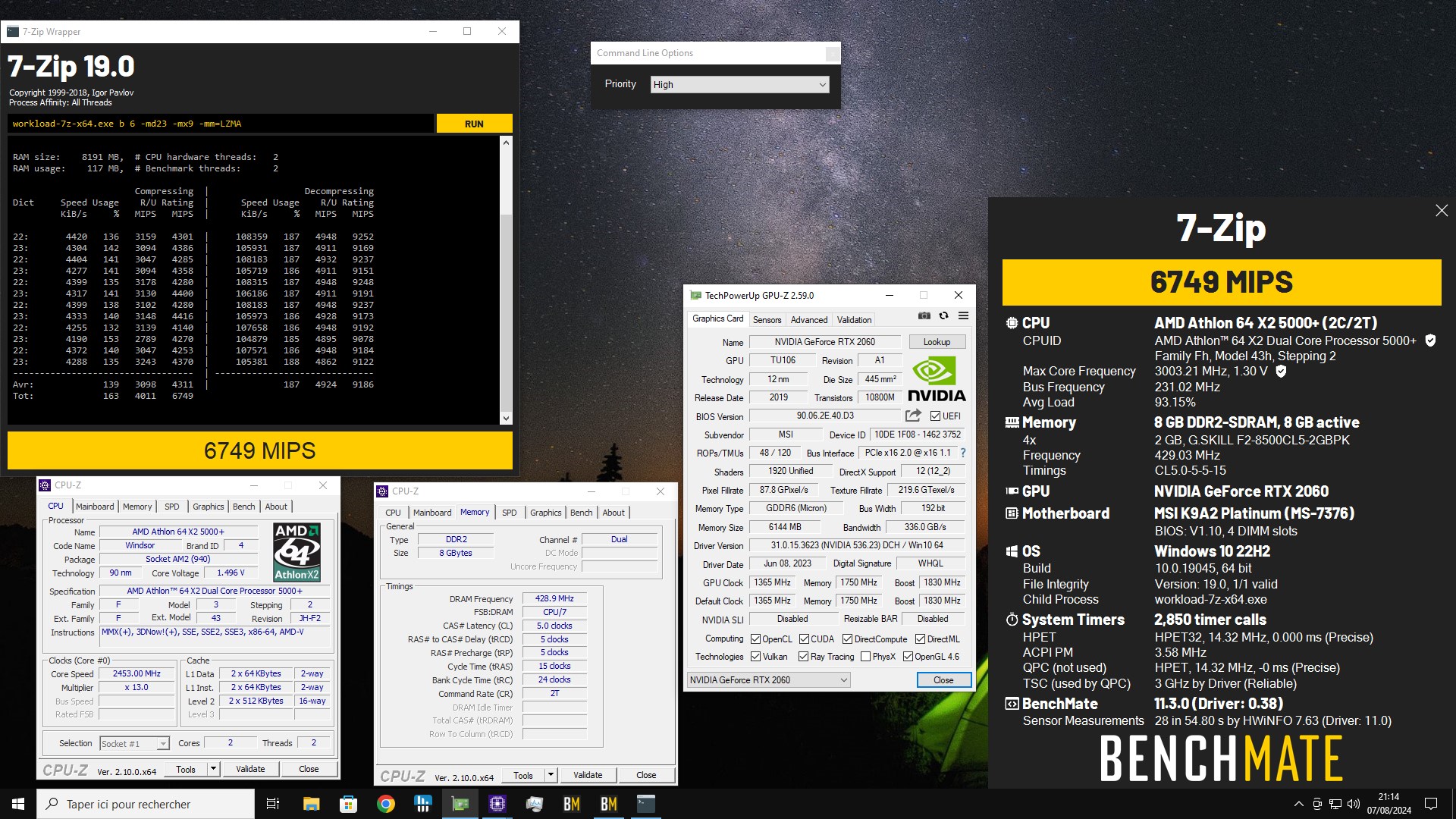Take a GPU-Z screenshot with the camera icon
The height and width of the screenshot is (819, 1456).
(x=924, y=315)
